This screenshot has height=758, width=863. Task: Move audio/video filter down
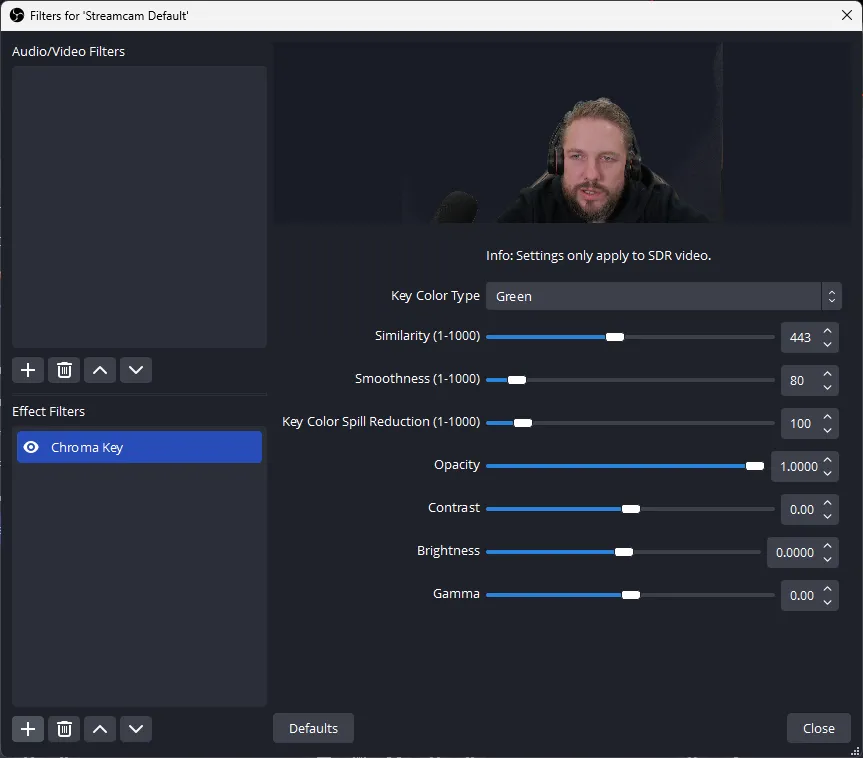pos(136,370)
